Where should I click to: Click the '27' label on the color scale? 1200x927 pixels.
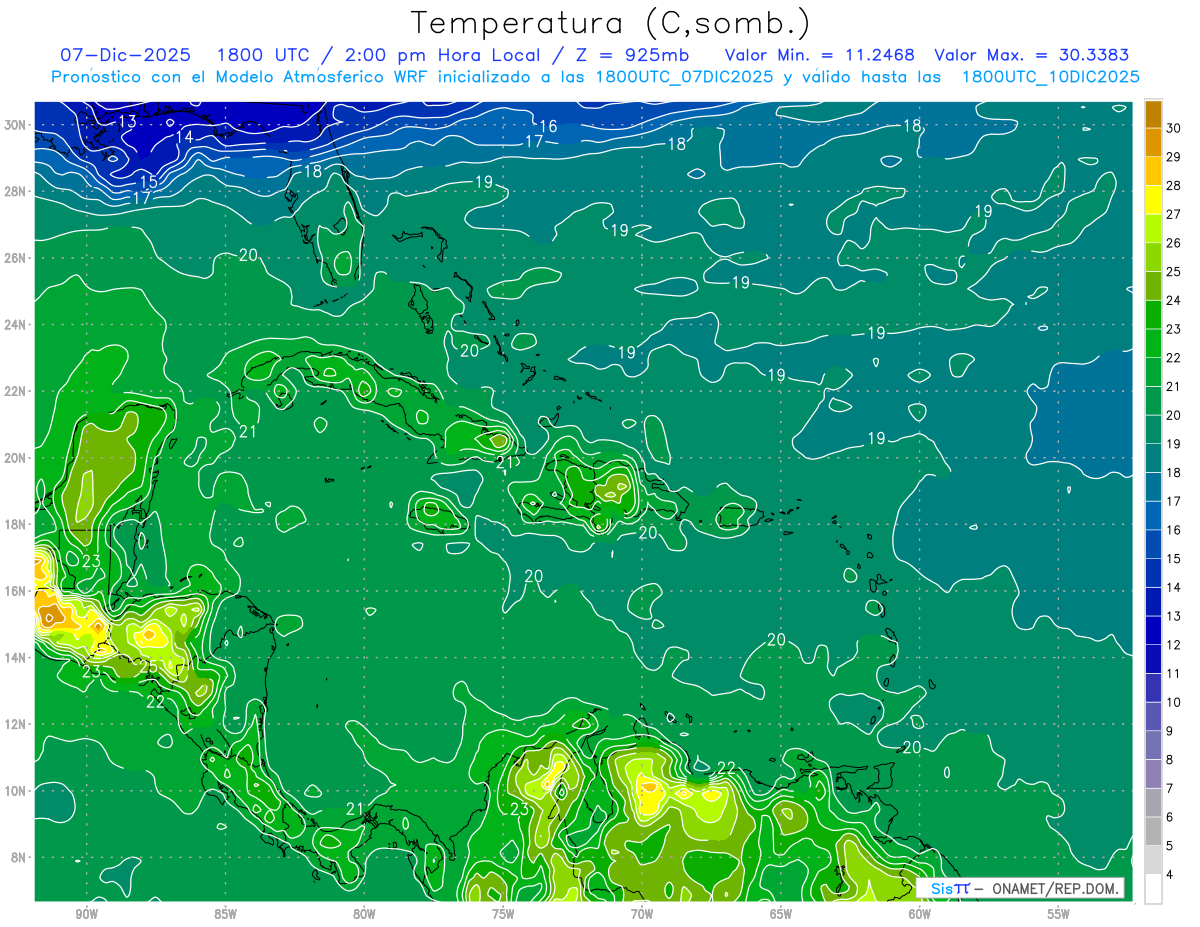tap(1173, 214)
